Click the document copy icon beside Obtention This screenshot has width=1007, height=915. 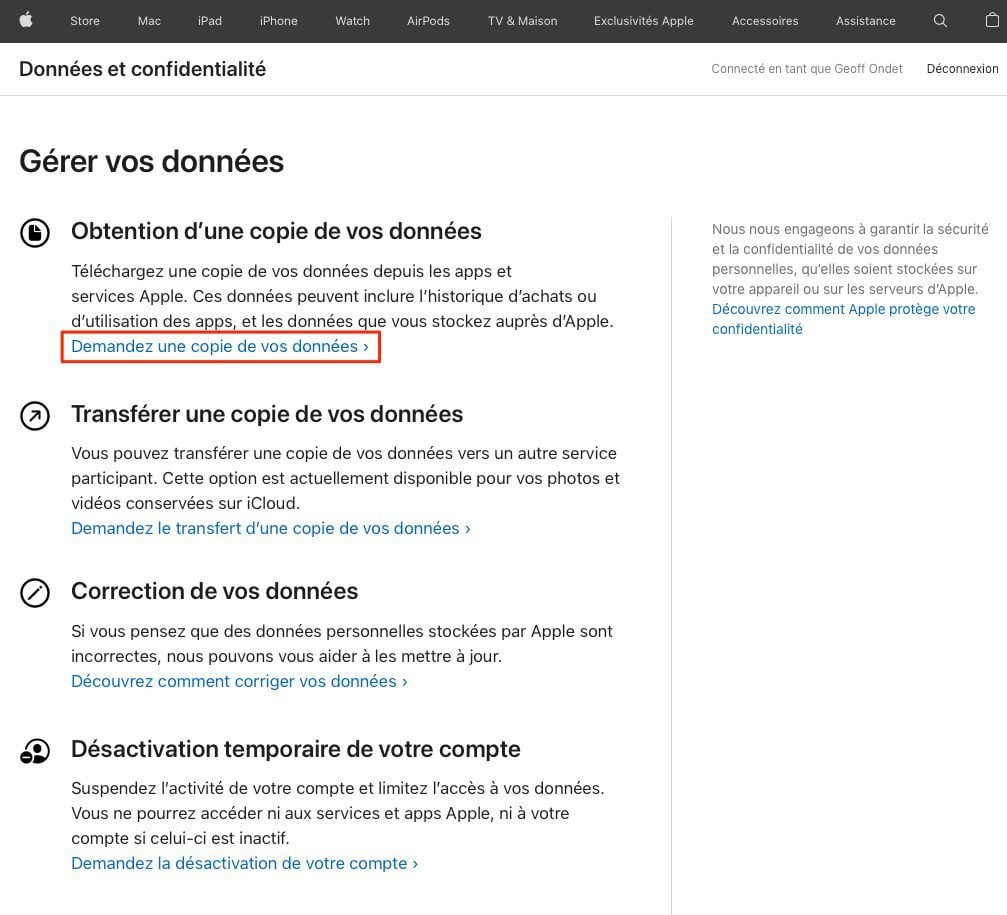pyautogui.click(x=35, y=232)
